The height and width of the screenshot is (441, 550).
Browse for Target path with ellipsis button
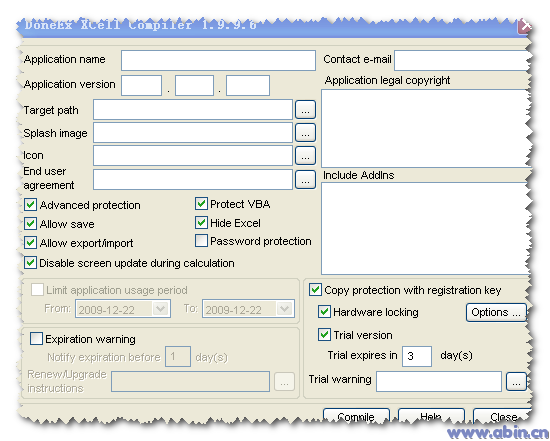[x=305, y=109]
